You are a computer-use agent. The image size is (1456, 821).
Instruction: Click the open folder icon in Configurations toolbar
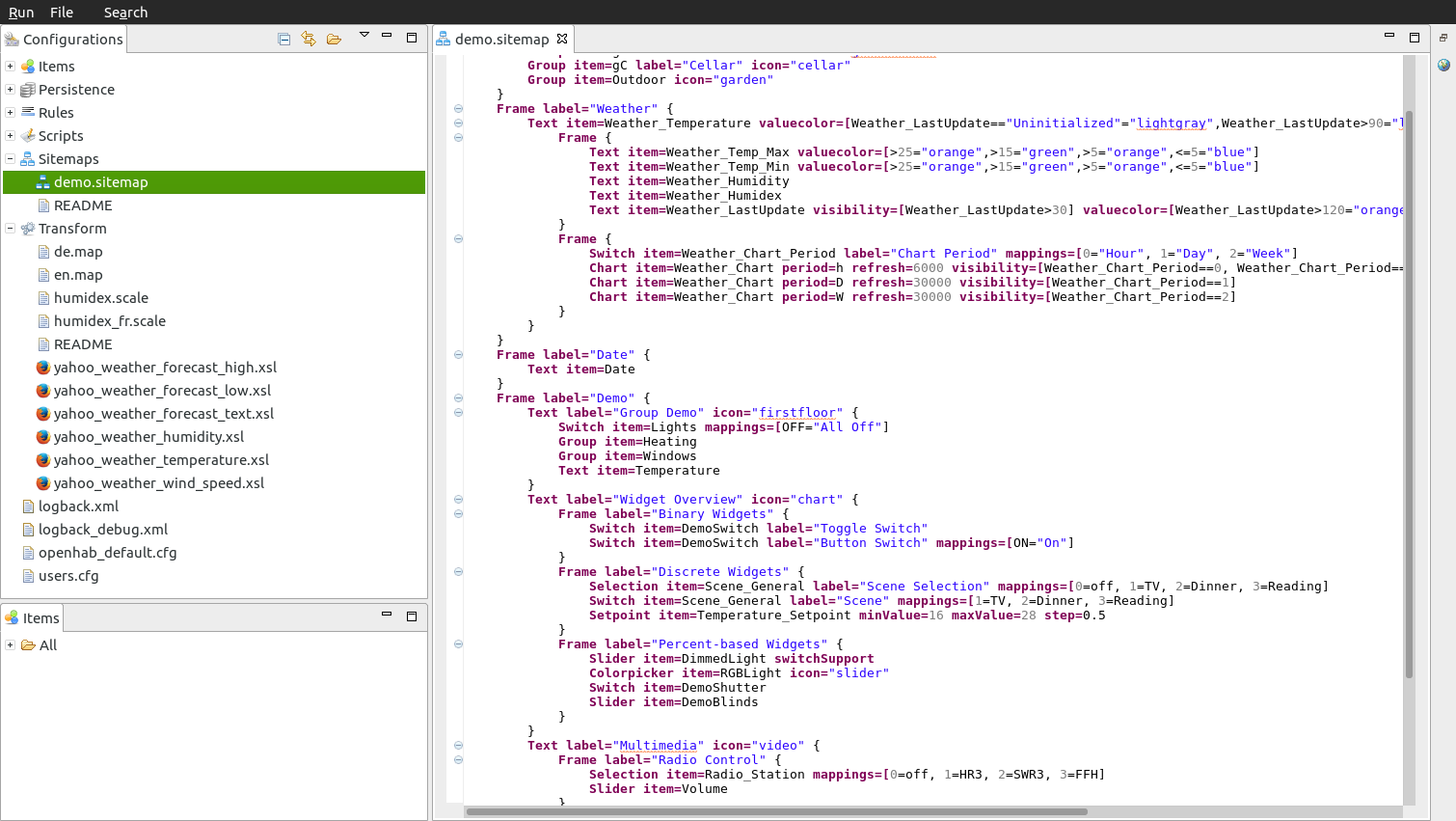pos(334,39)
